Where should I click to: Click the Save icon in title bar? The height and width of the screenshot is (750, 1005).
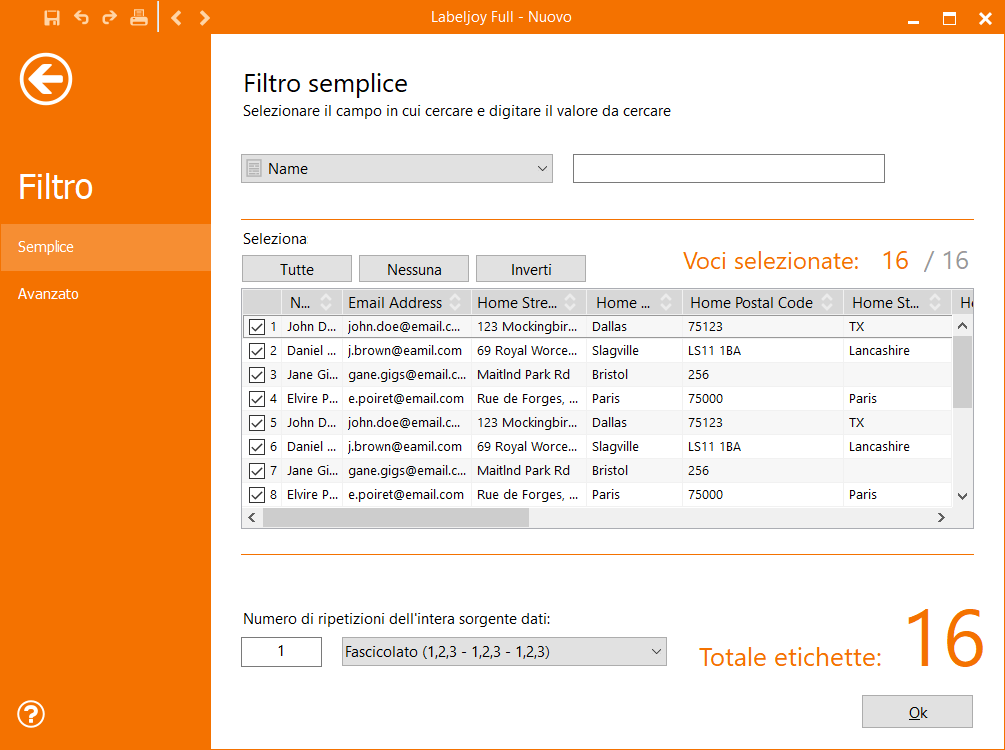pos(52,17)
